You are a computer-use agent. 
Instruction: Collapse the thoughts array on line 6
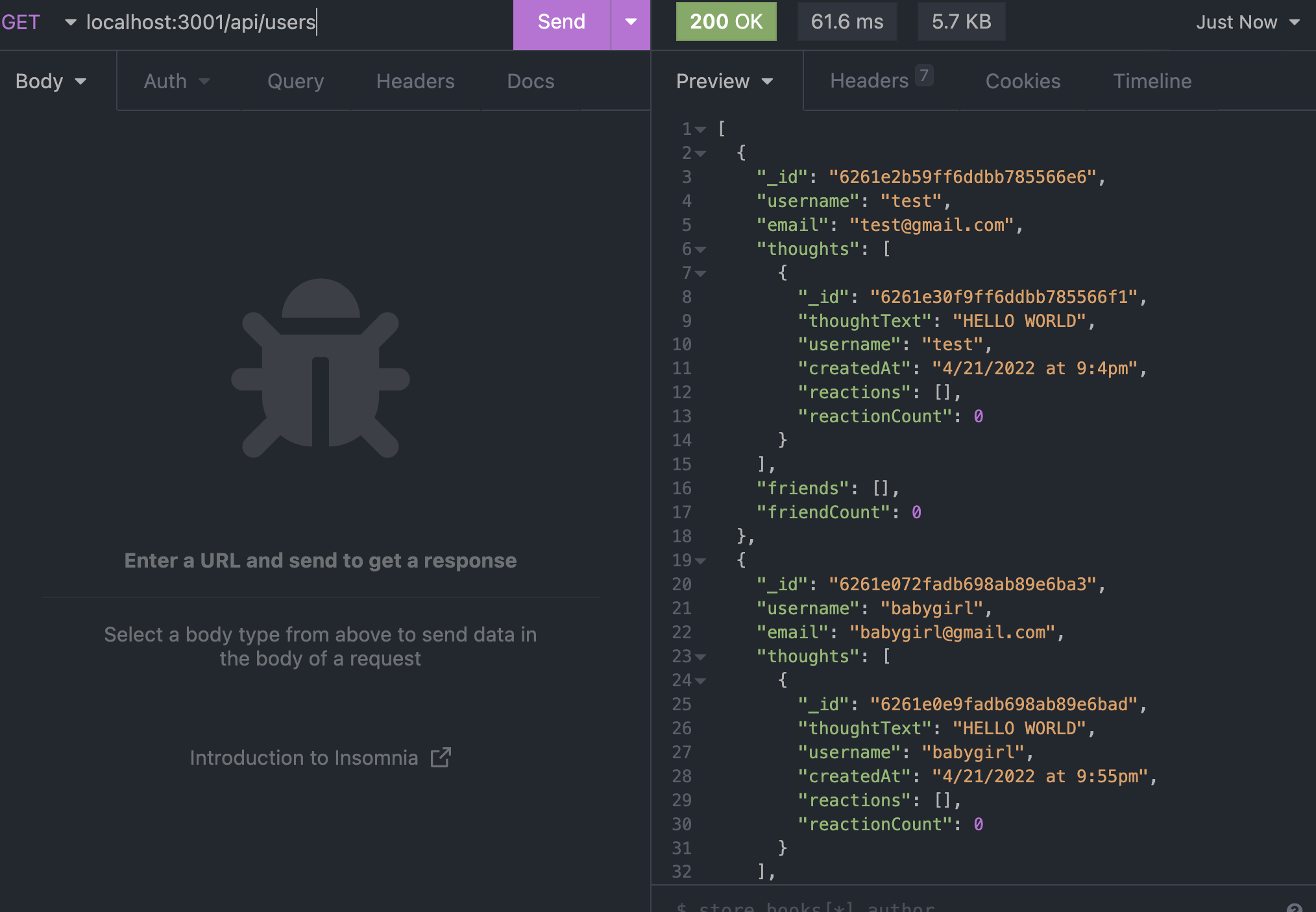pyautogui.click(x=700, y=249)
